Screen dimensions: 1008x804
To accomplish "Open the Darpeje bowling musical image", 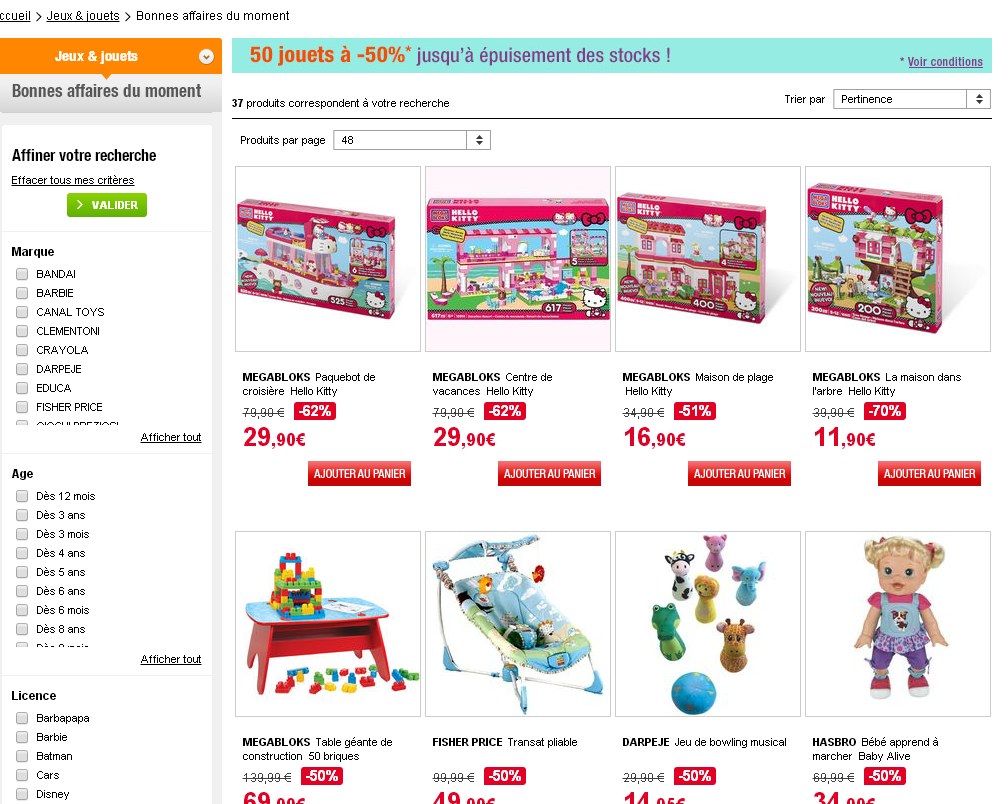I will (x=708, y=623).
